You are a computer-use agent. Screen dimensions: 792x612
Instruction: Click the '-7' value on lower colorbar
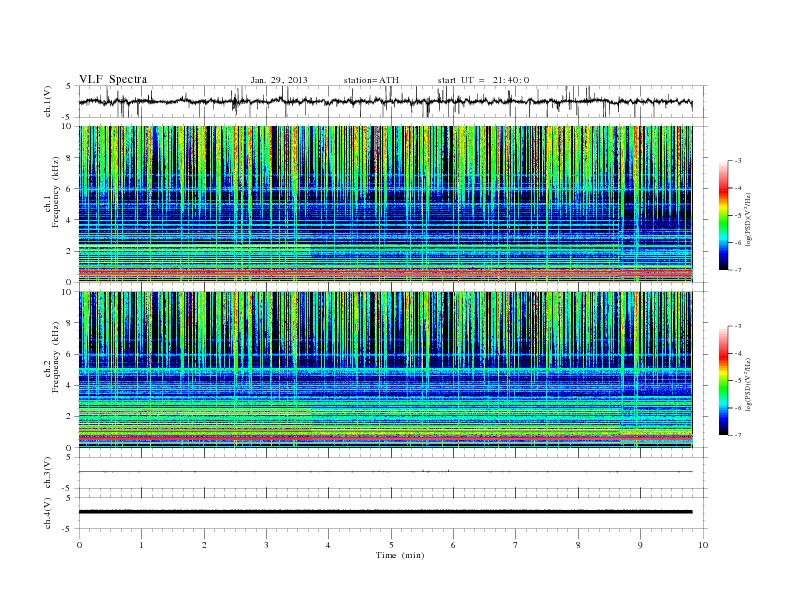click(738, 435)
